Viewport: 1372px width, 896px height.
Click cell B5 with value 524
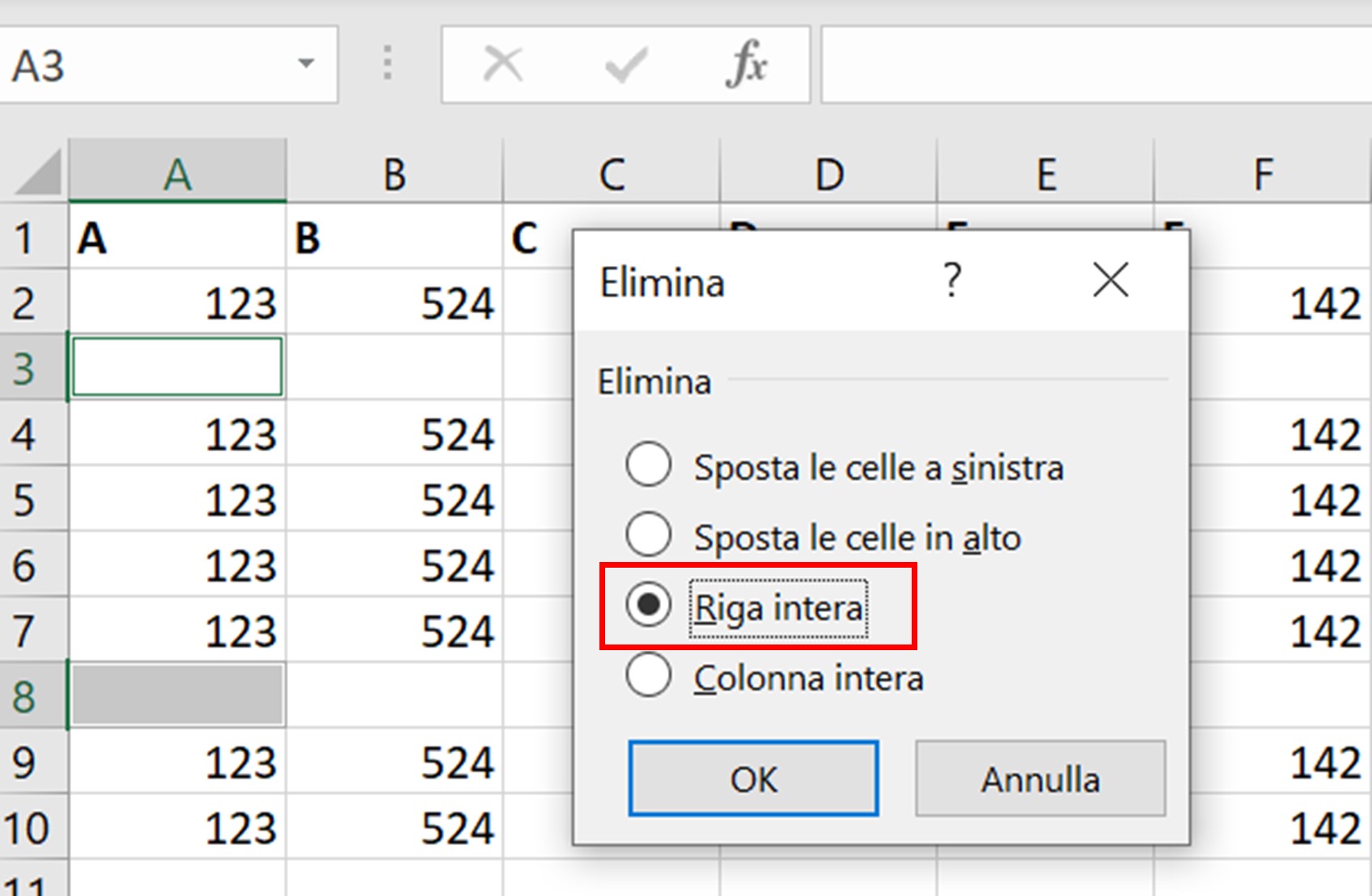pos(394,498)
